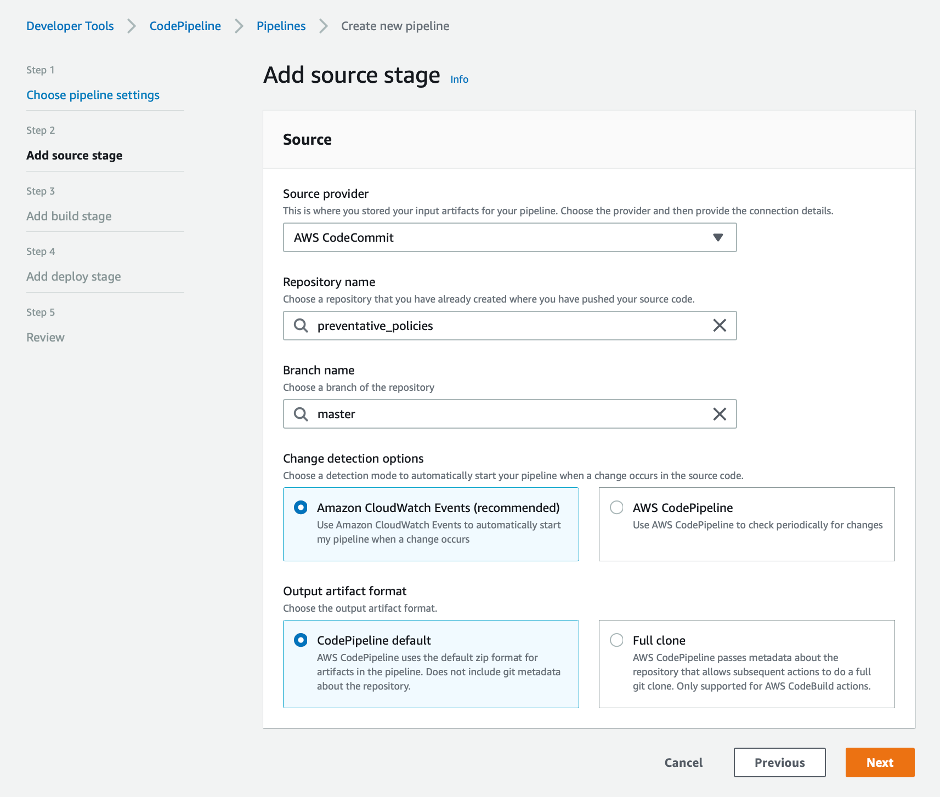Screen dimensions: 941x797
Task: Click inside the Repository name input field
Action: pos(500,325)
